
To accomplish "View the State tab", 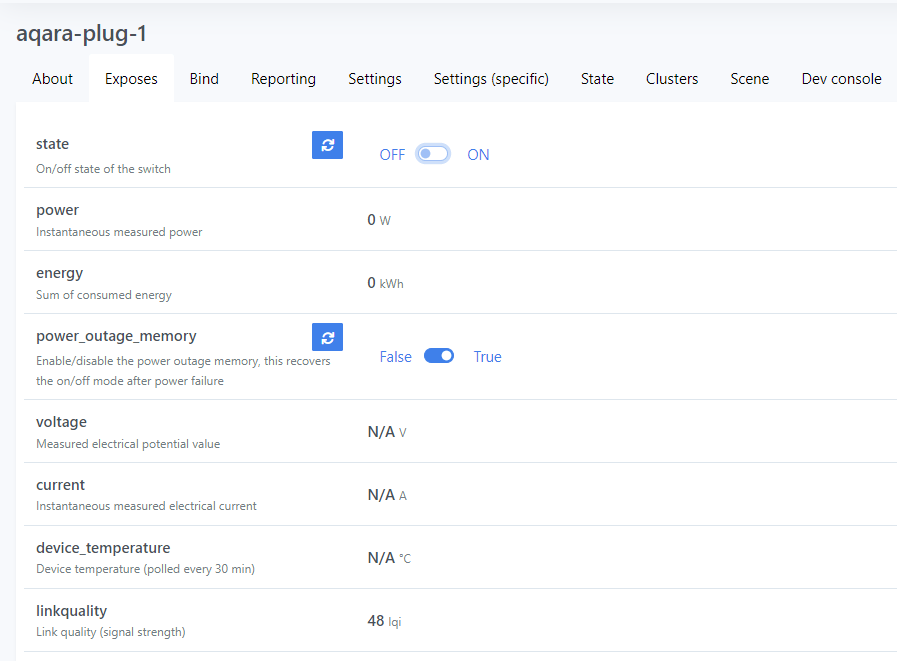I will [597, 78].
